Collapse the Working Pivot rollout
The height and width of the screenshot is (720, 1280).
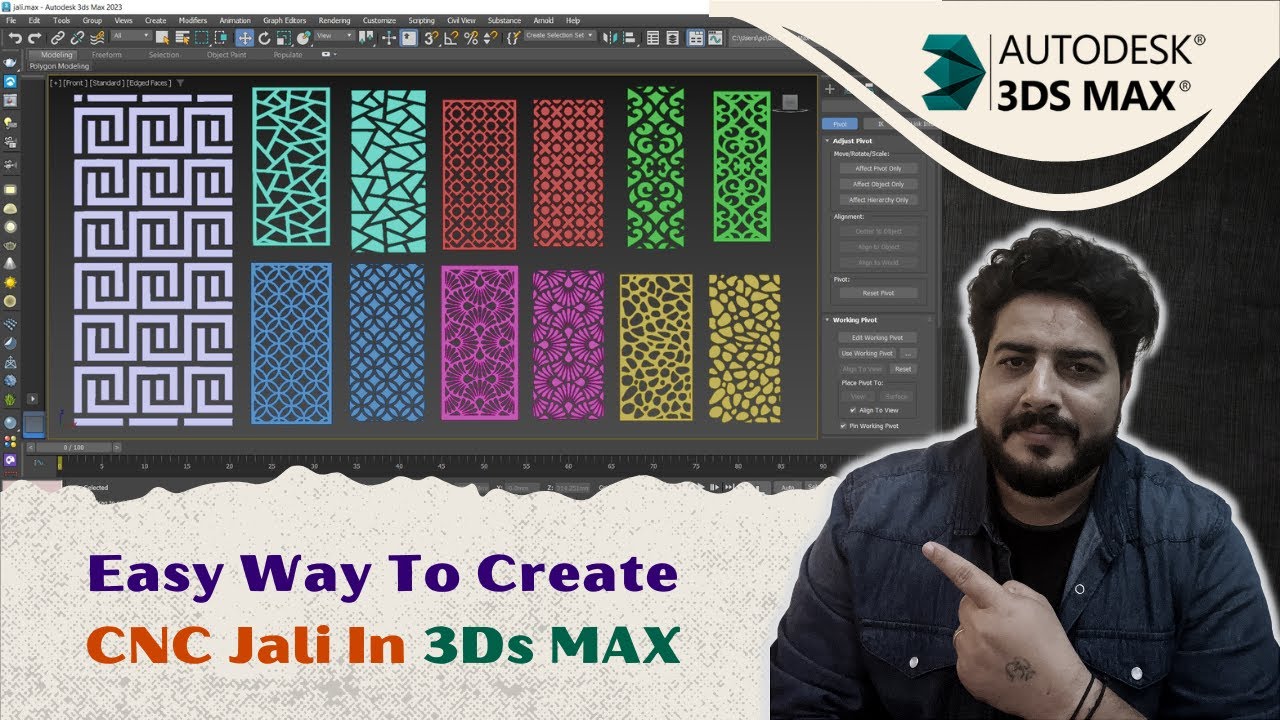tap(826, 320)
